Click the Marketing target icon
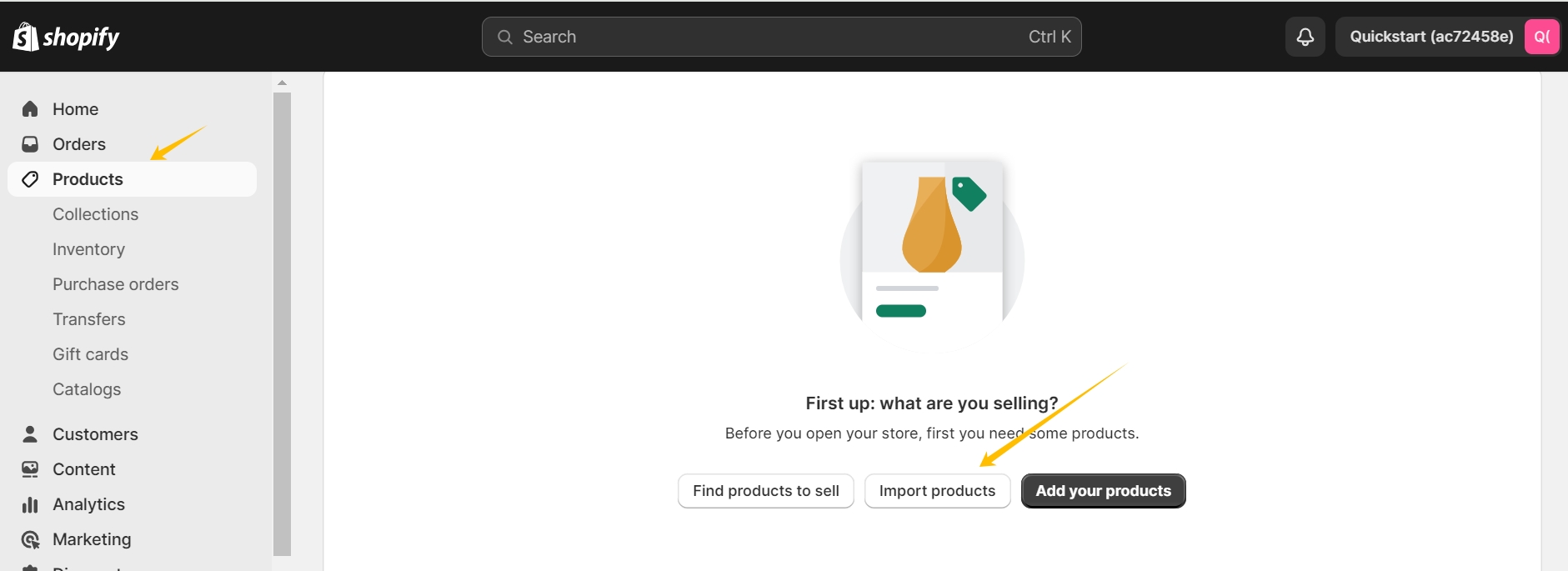1568x571 pixels. [30, 539]
